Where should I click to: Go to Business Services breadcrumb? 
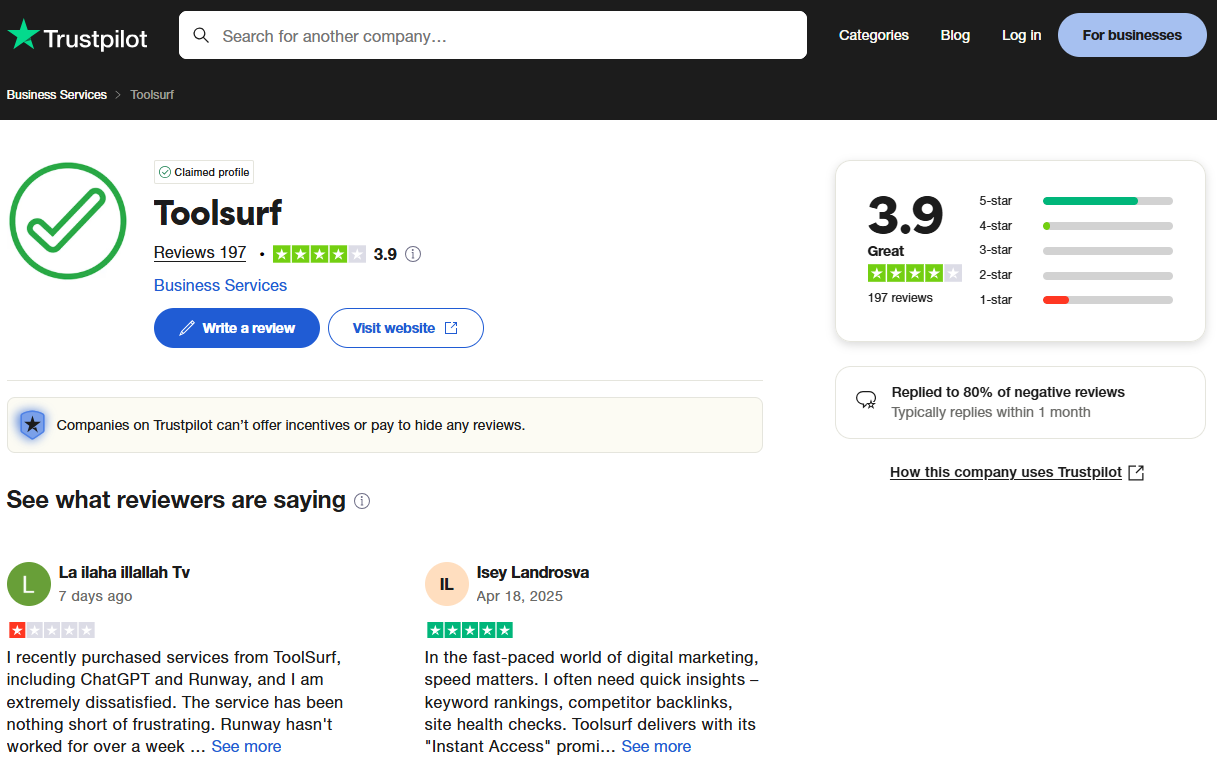tap(57, 95)
